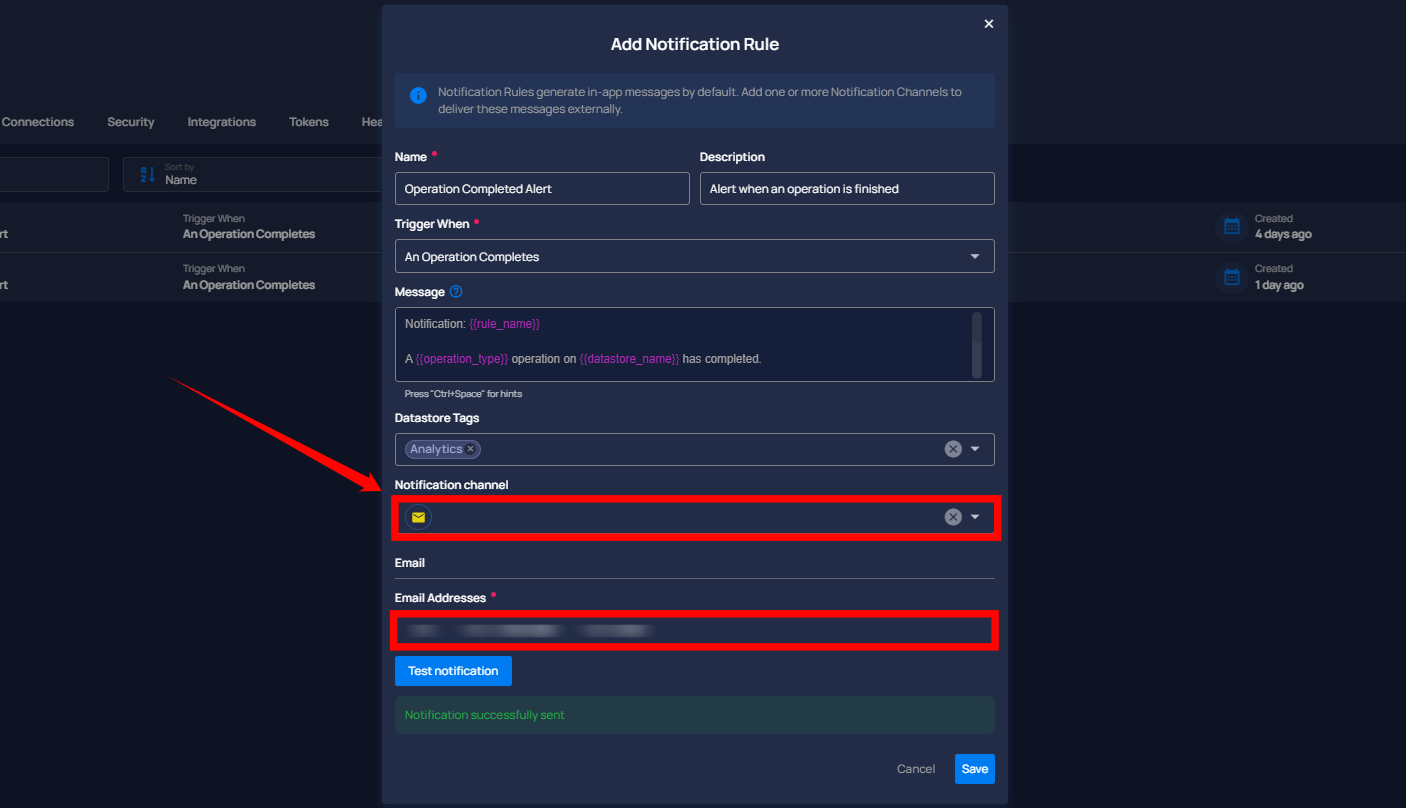Click calendar icon beside '1 day ago'
Screen dimensions: 1406x808
tap(1232, 277)
